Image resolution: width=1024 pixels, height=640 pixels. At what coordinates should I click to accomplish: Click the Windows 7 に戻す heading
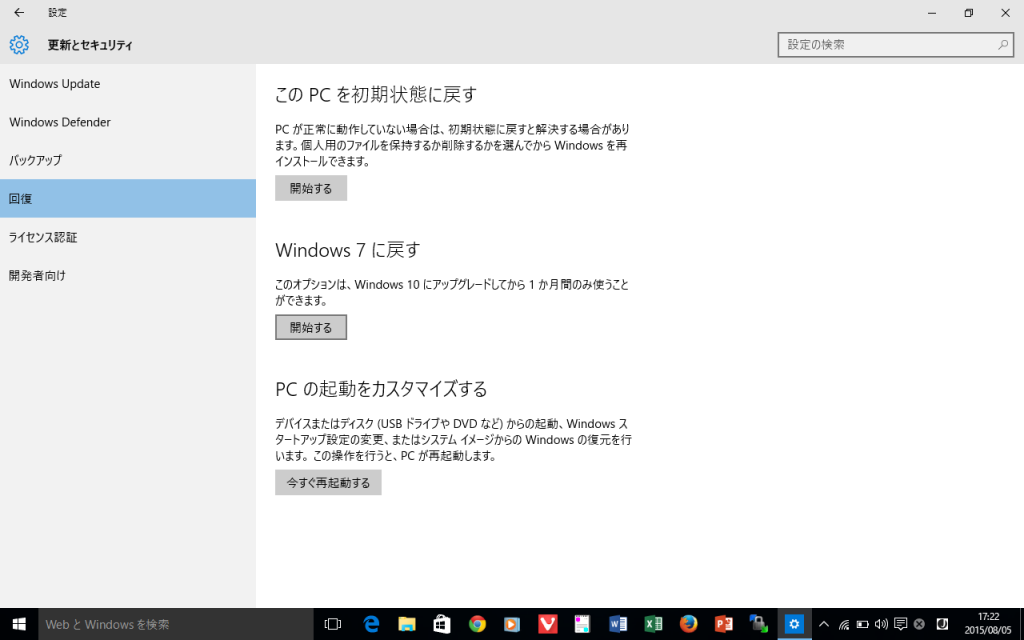click(x=348, y=250)
